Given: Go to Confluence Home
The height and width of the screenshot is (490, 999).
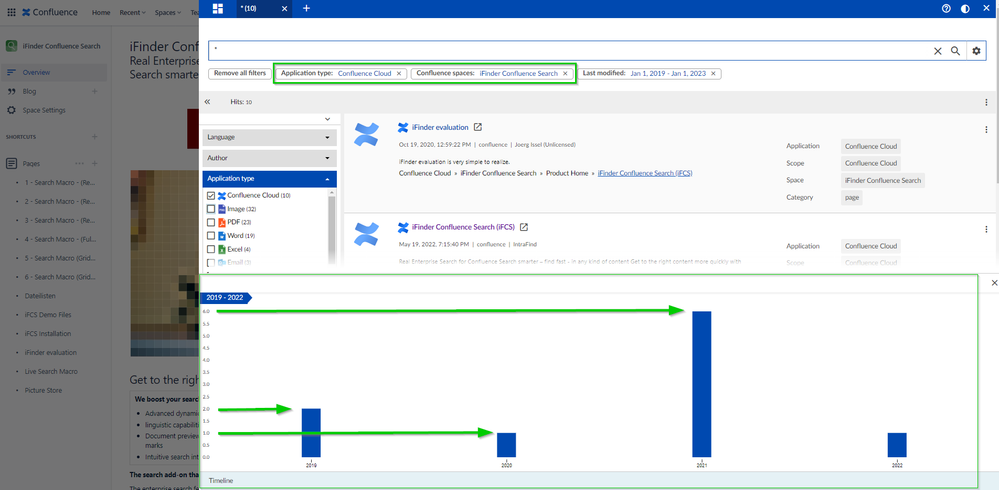Looking at the screenshot, I should pyautogui.click(x=101, y=13).
